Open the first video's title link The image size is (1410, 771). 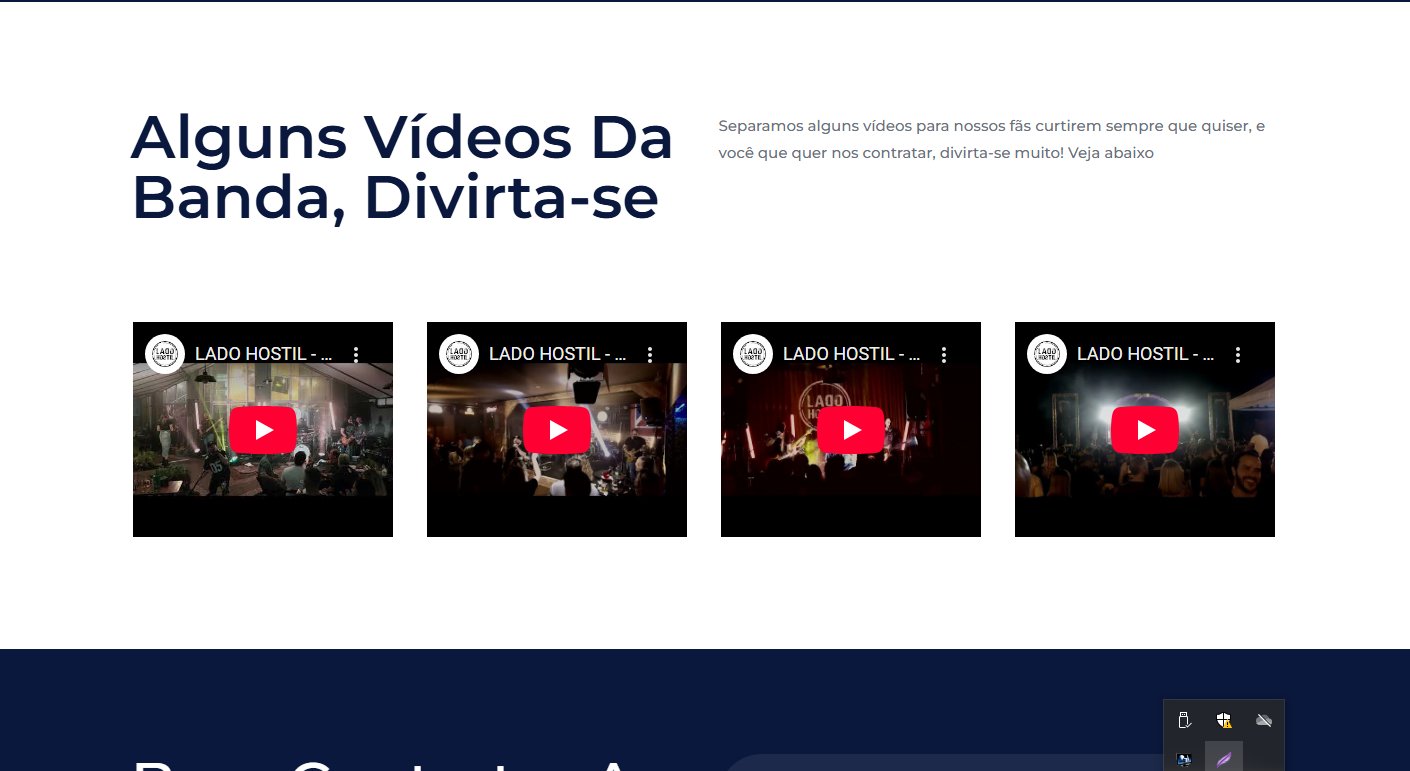click(263, 354)
